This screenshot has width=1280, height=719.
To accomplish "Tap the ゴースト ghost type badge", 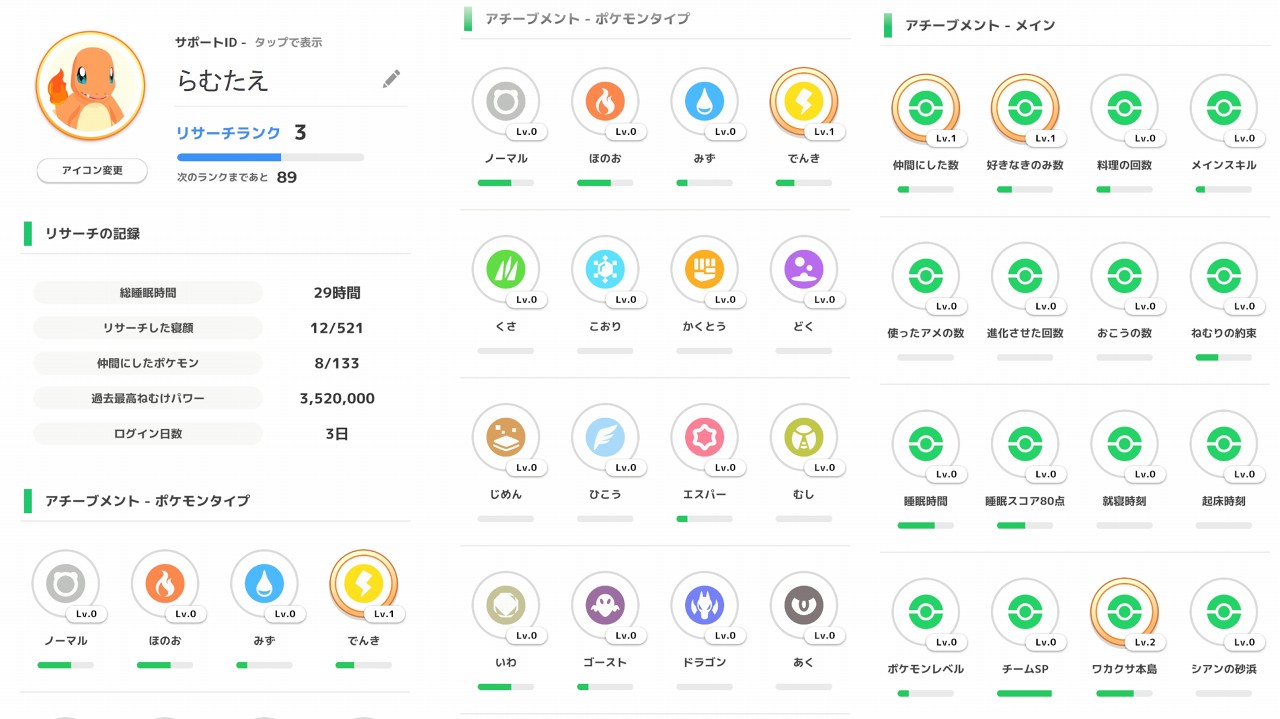I will [x=605, y=606].
